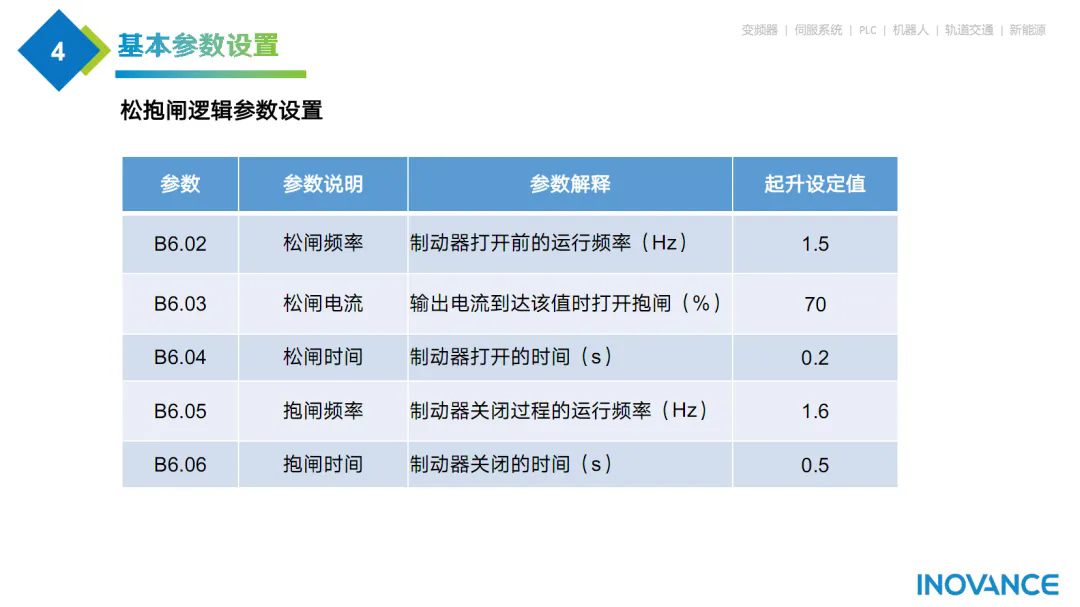
Task: Click the 松抱闸逻辑参数设置 subtitle
Action: pyautogui.click(x=221, y=111)
